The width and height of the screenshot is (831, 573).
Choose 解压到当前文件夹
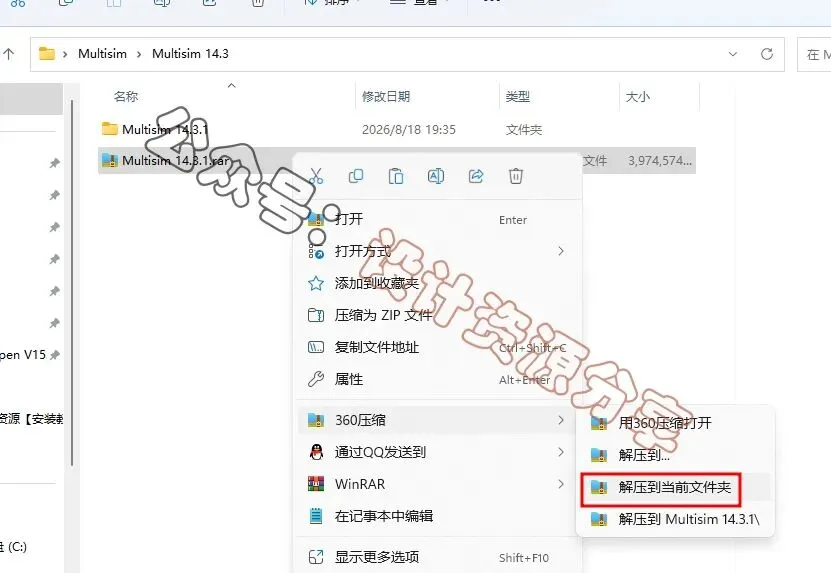pos(675,487)
